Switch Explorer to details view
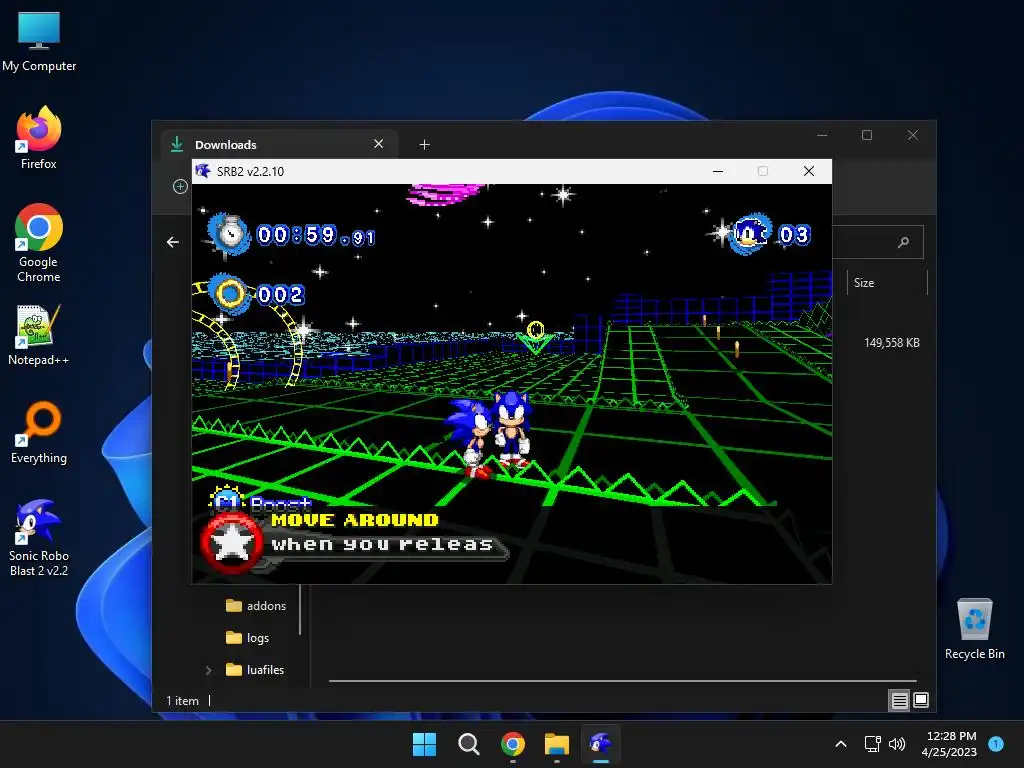The width and height of the screenshot is (1024, 768). (899, 701)
